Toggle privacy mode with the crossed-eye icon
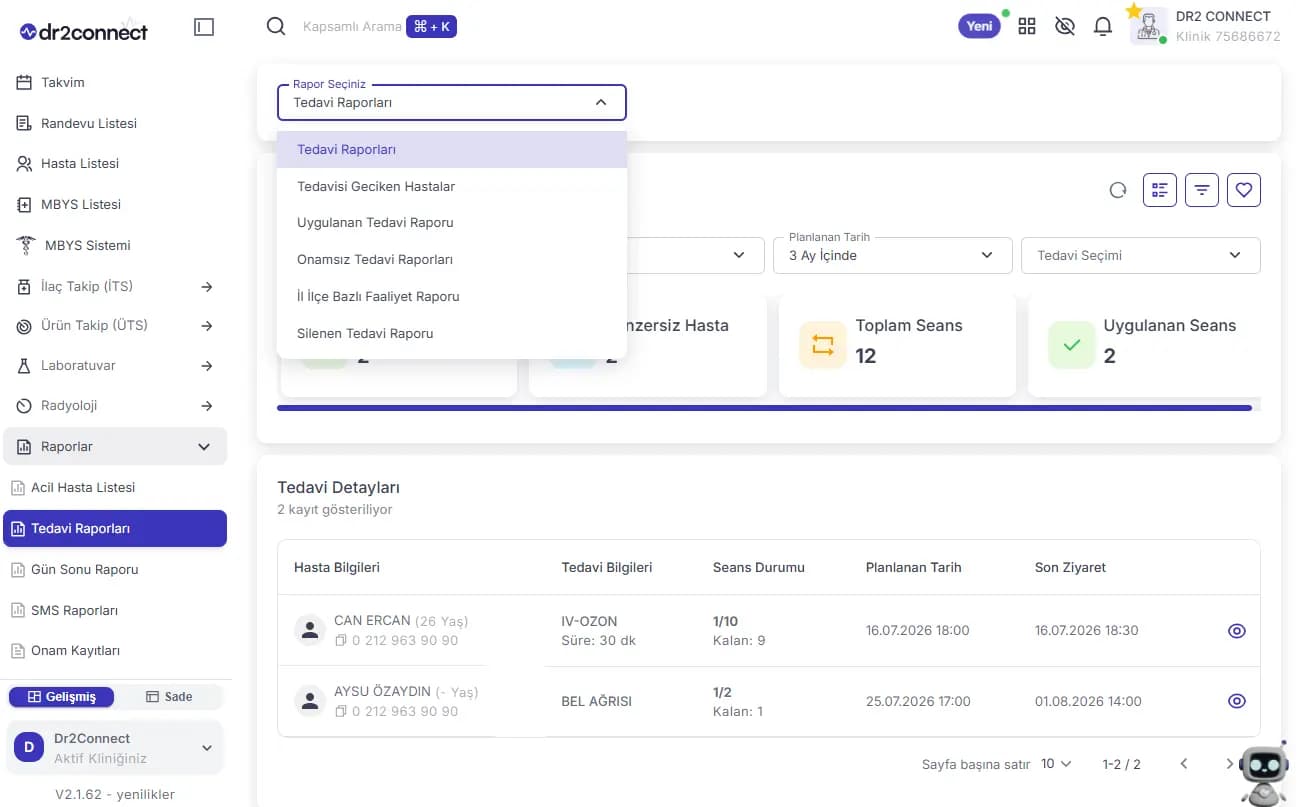Screen dimensions: 1301x807 point(1065,27)
